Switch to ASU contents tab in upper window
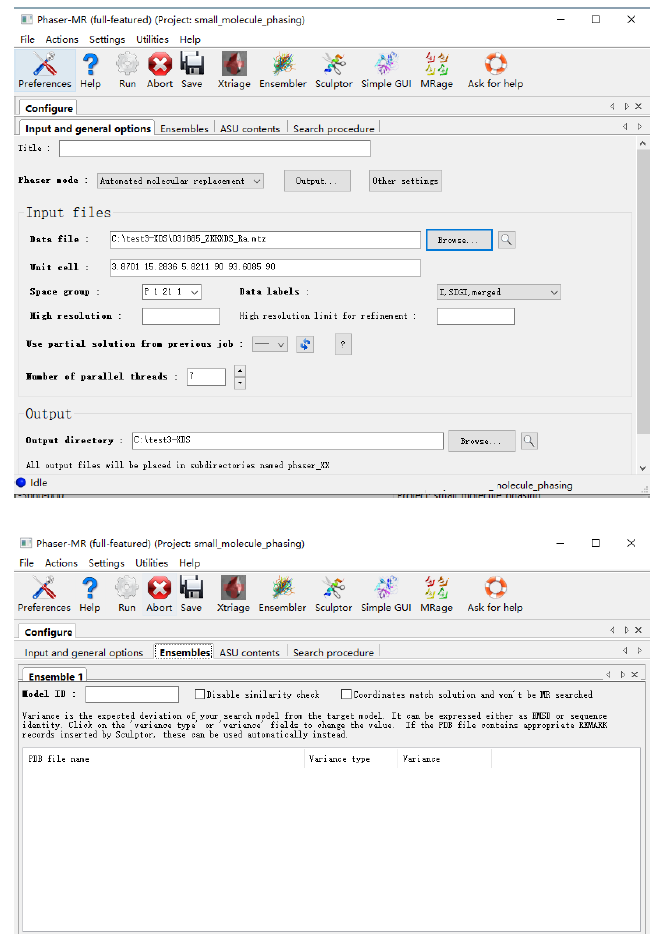Screen dimensions: 653x934 250,129
